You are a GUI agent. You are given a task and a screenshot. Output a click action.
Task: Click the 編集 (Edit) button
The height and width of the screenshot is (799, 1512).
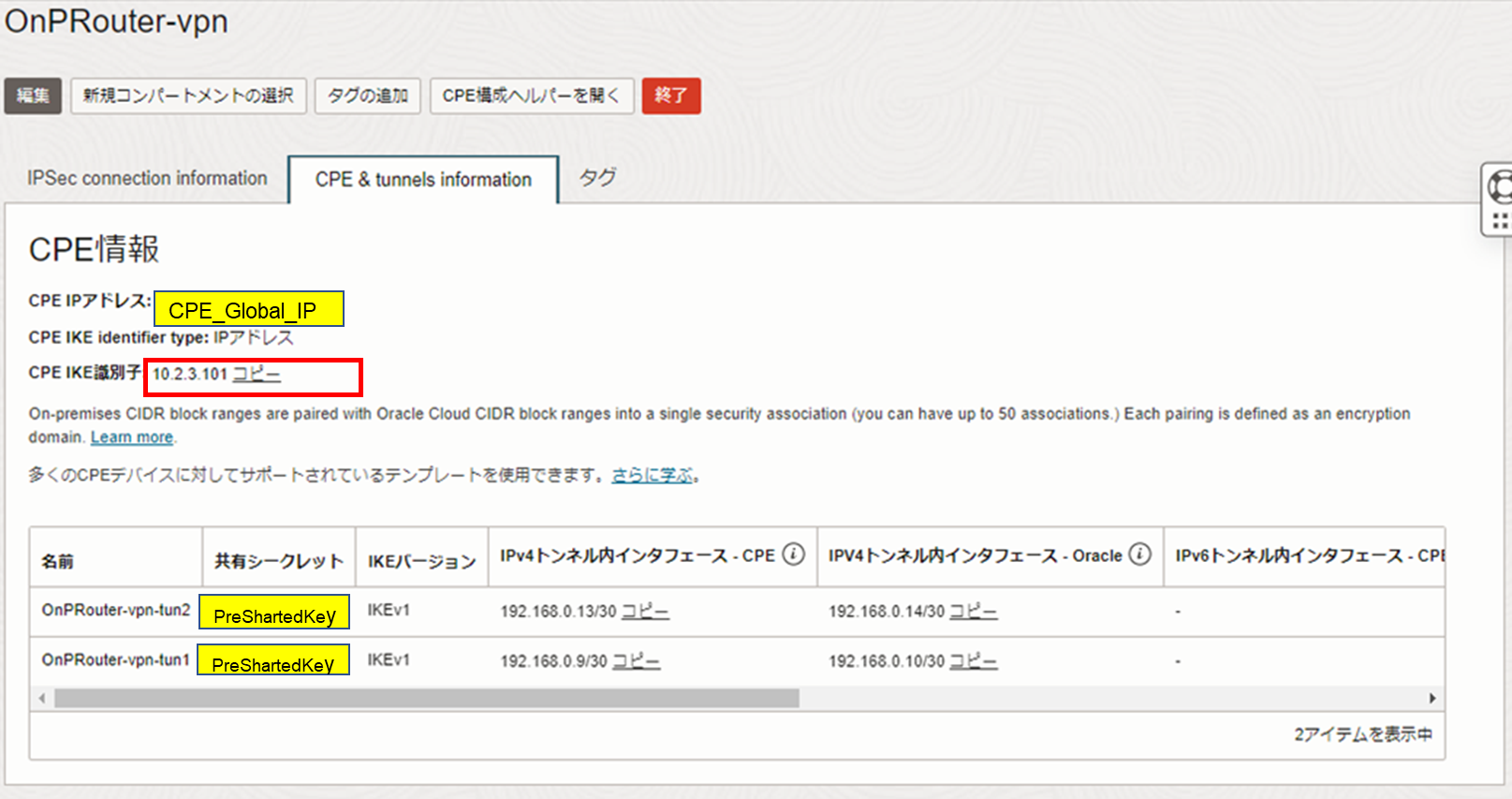pyautogui.click(x=33, y=96)
